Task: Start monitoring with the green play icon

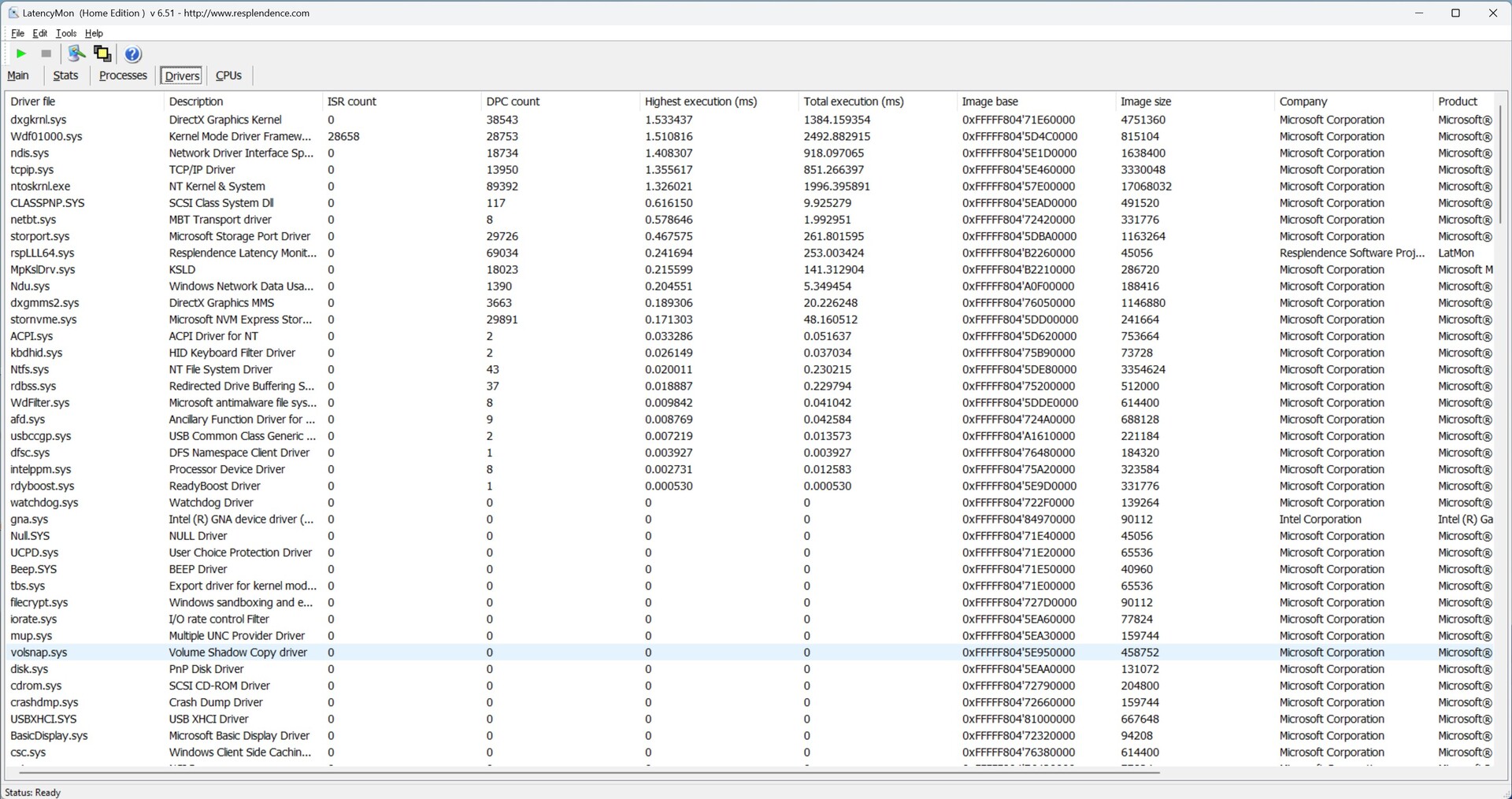Action: pos(21,54)
